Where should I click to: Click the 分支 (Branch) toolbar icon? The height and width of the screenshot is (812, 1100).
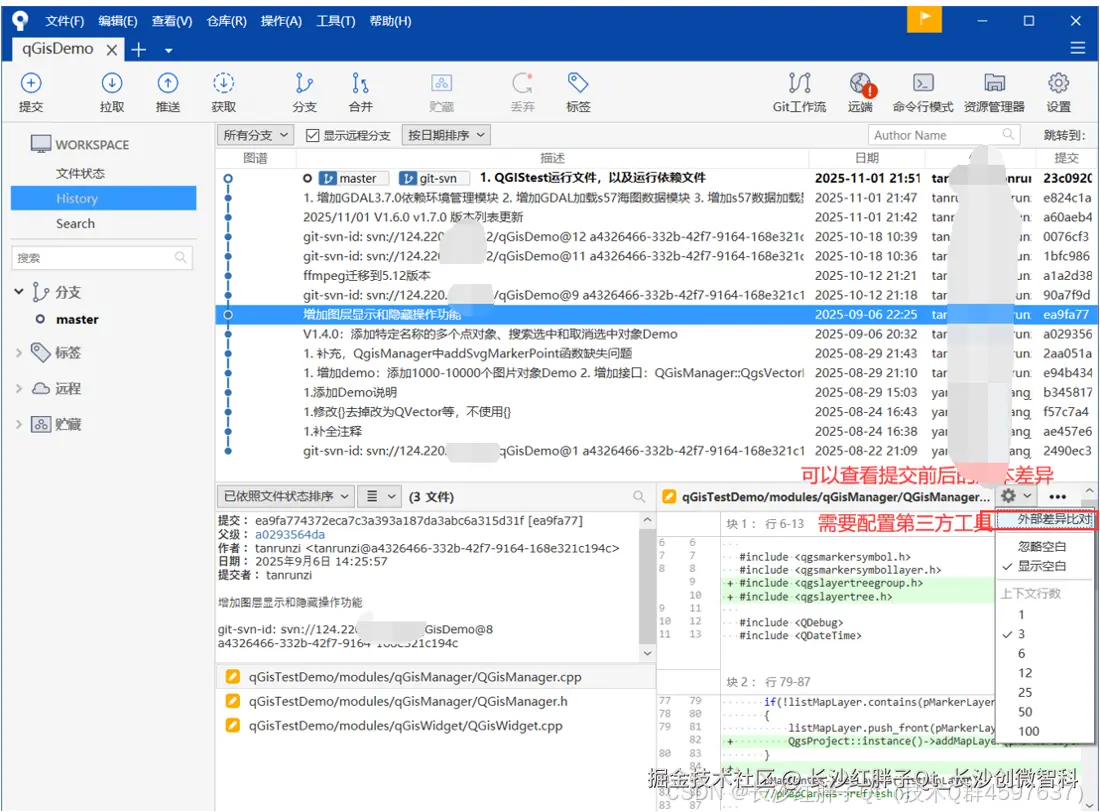click(304, 84)
